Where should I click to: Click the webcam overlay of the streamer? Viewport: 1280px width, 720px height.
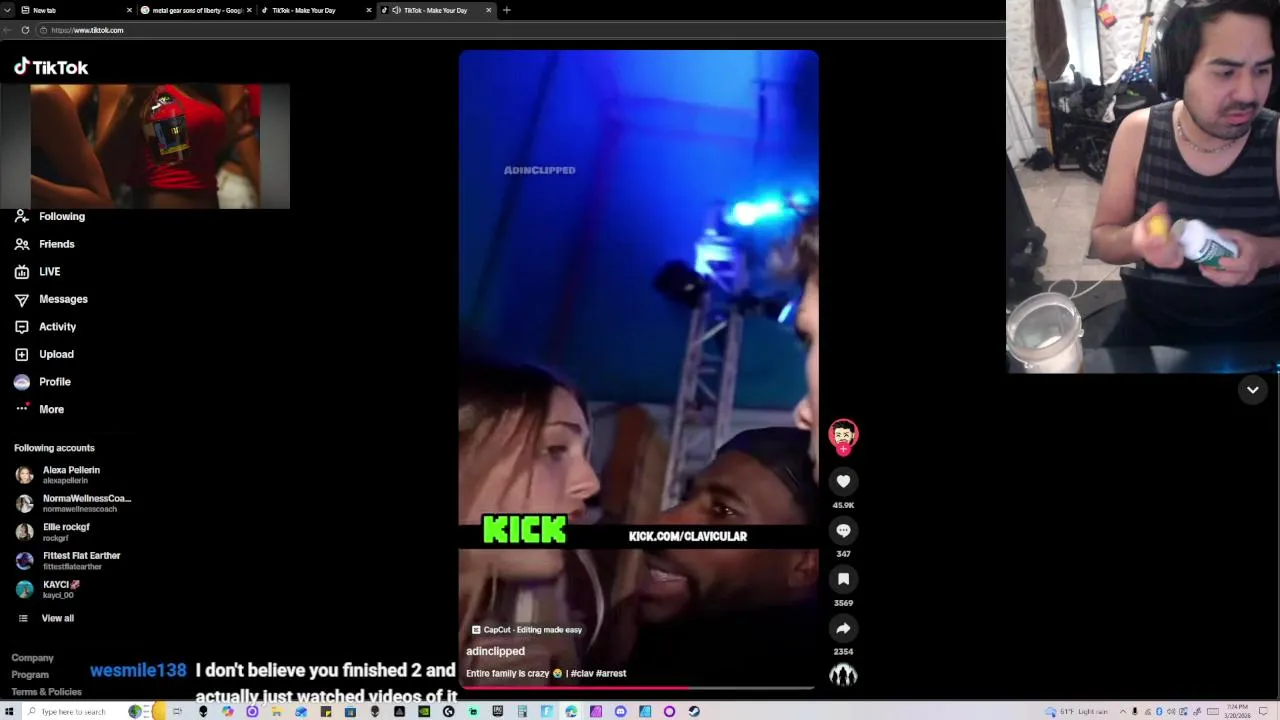(x=1143, y=186)
